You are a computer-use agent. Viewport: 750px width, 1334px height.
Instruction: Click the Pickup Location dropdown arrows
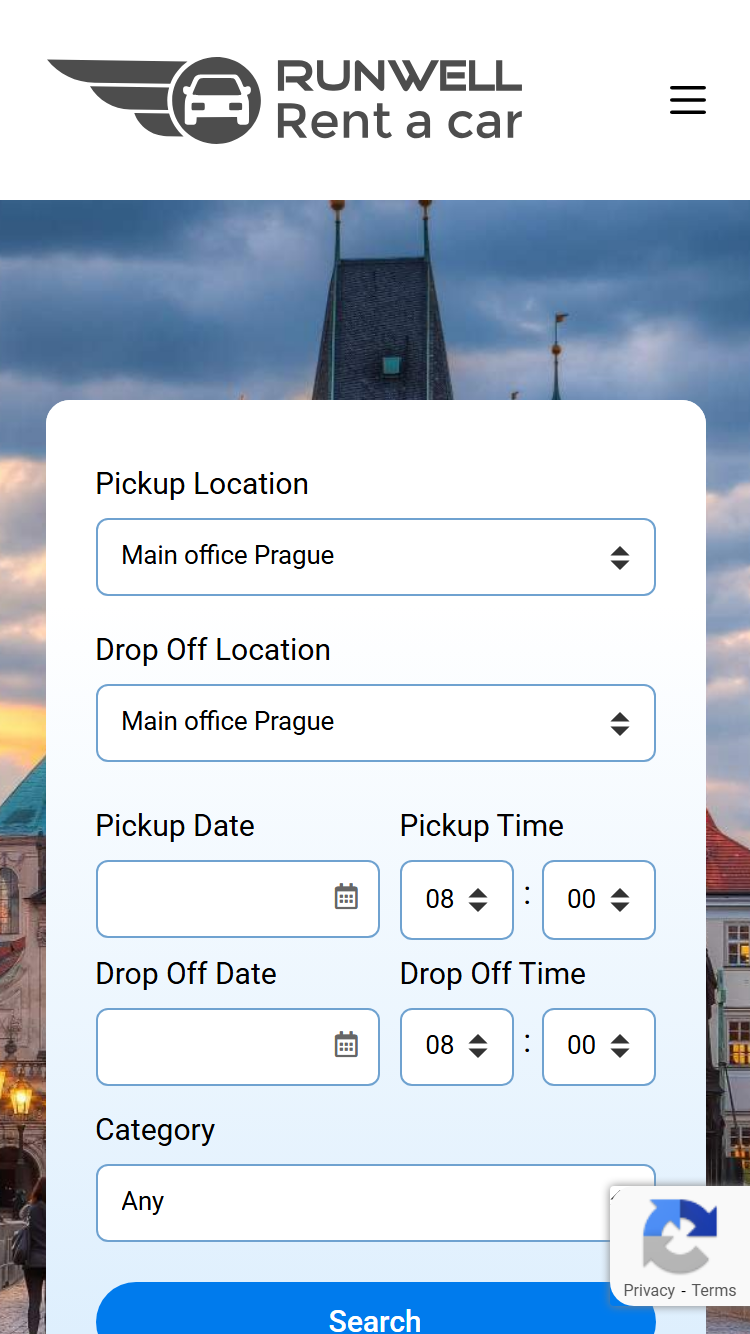pyautogui.click(x=620, y=558)
